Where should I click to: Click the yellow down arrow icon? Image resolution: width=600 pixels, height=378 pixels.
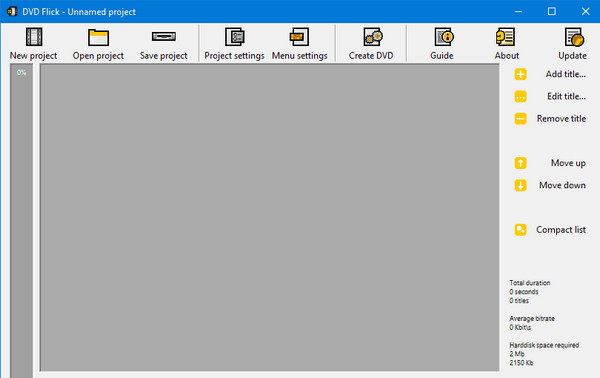tap(520, 185)
